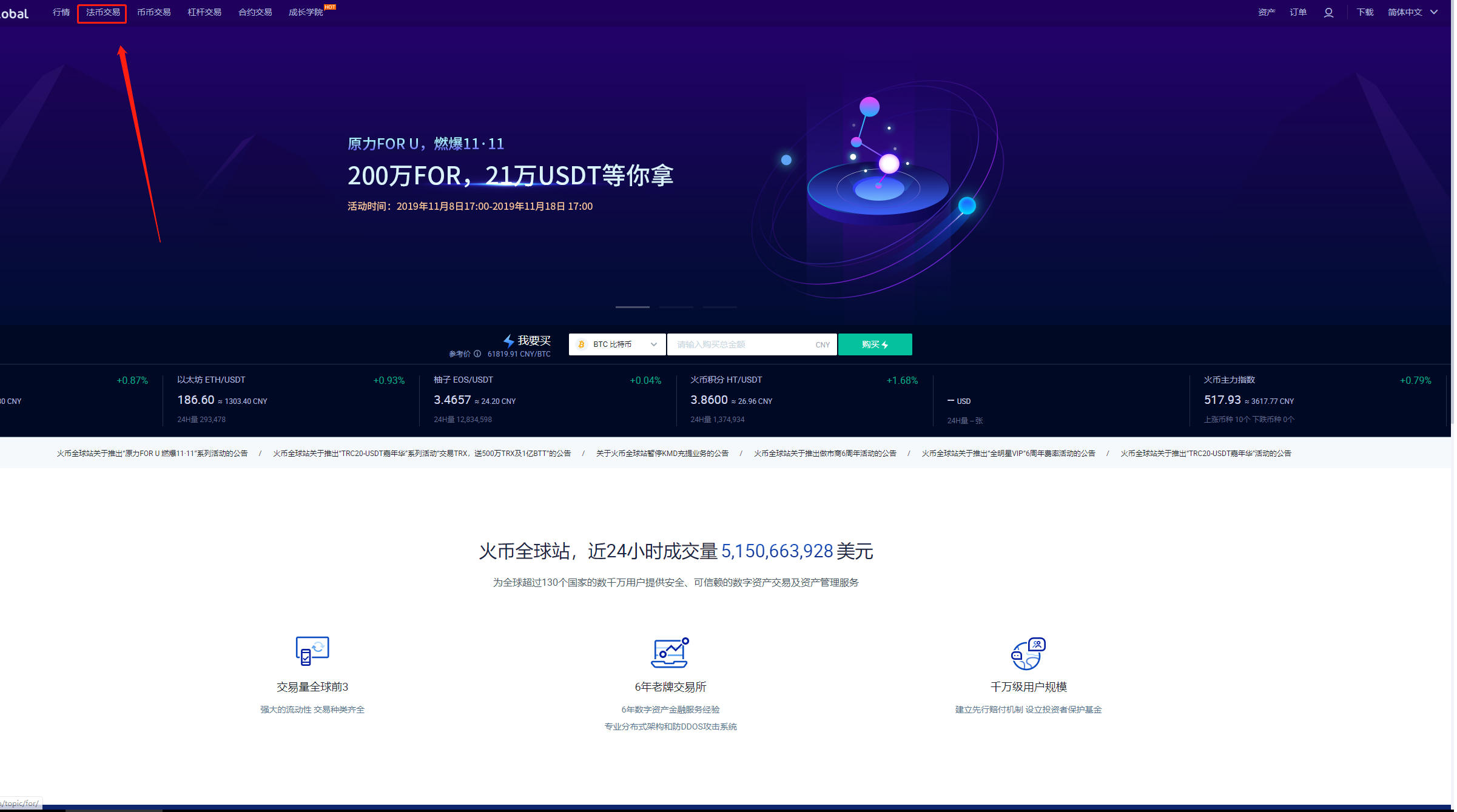Open the 火币主力指数 index ticker
The width and height of the screenshot is (1457, 812).
(x=1317, y=400)
